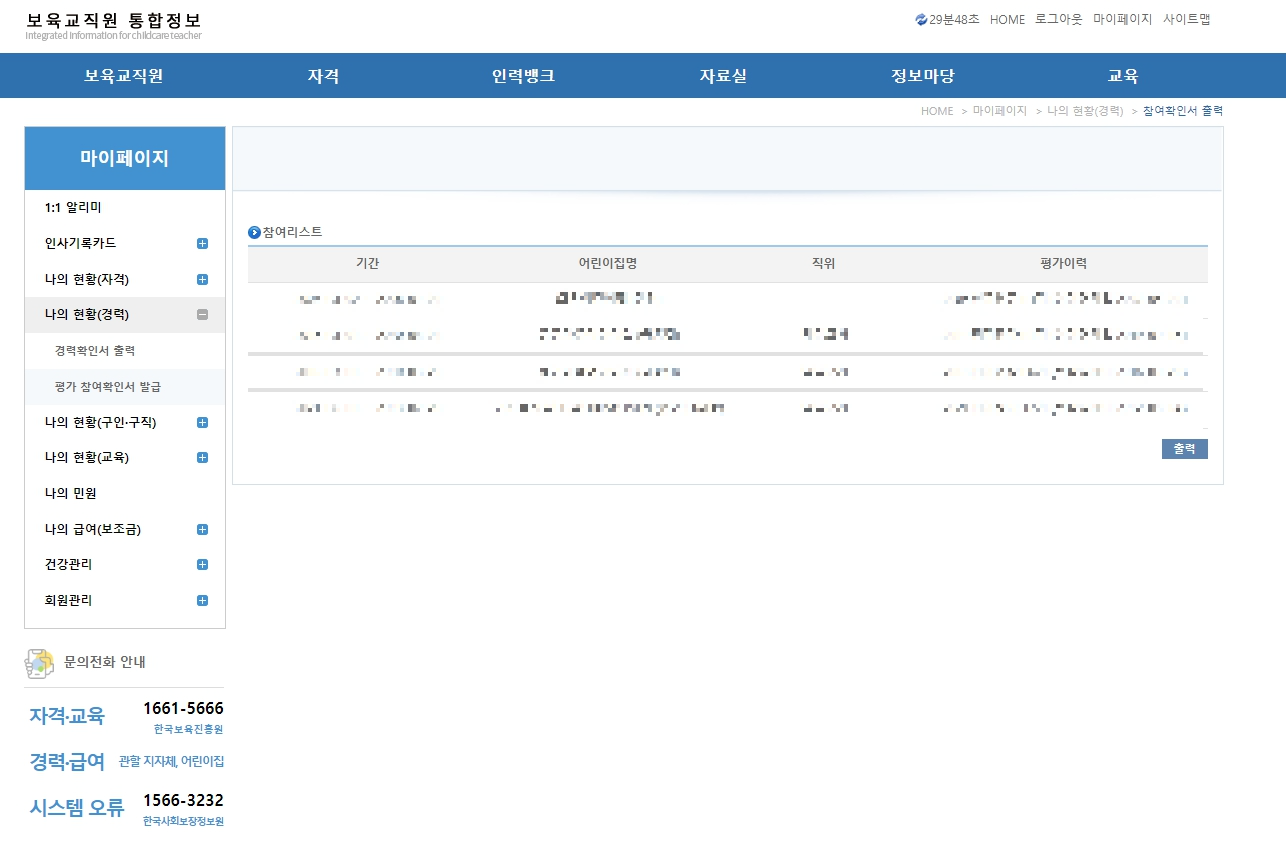Expand 나의 현황(구인·구직) plus icon

(203, 422)
